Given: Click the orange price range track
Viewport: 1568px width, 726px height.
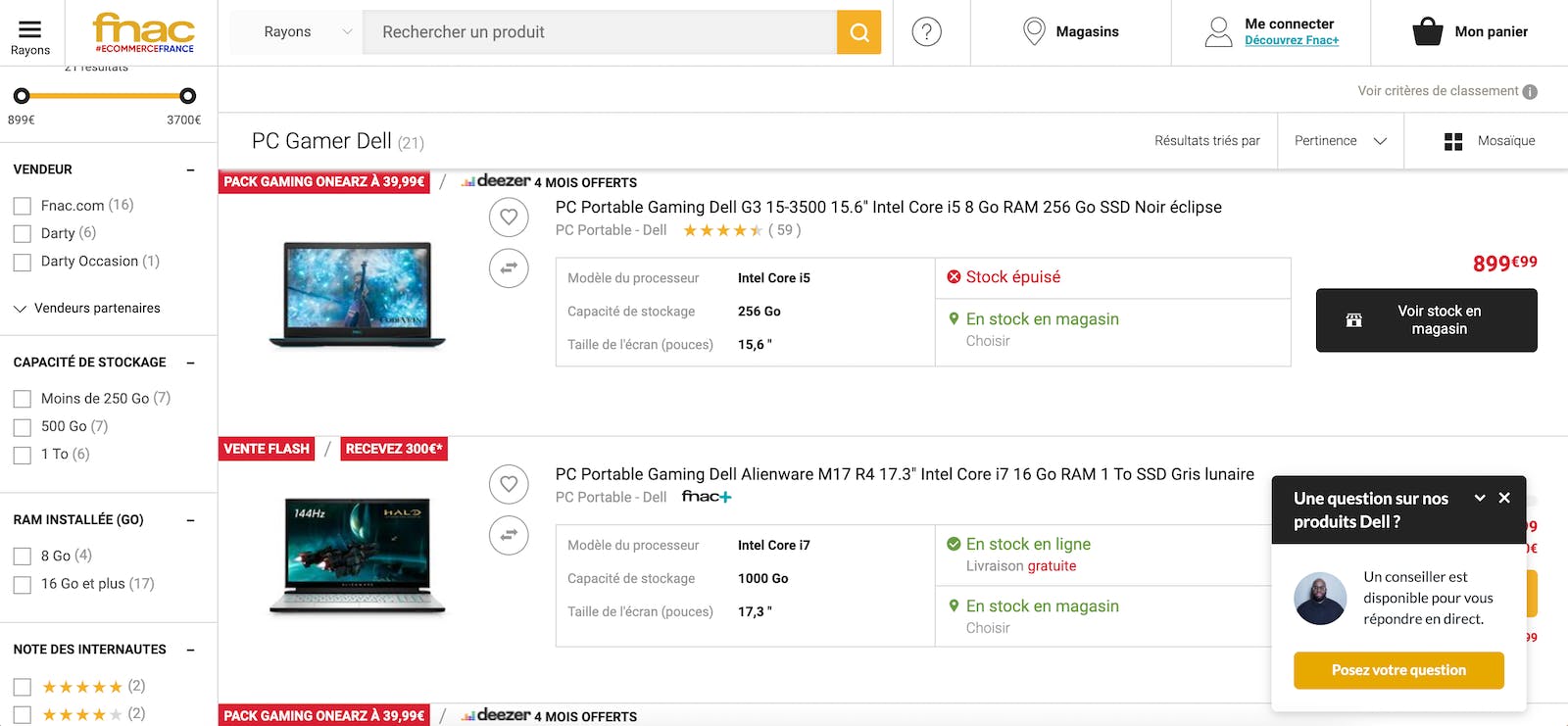Looking at the screenshot, I should (x=104, y=96).
